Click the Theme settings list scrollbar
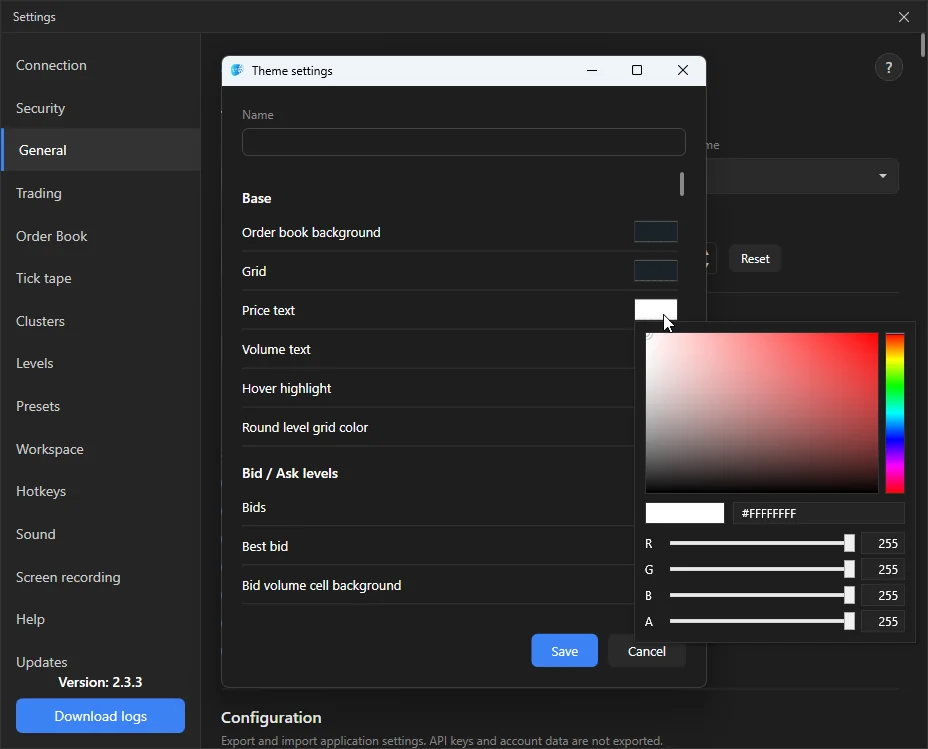The width and height of the screenshot is (928, 749). (x=682, y=184)
